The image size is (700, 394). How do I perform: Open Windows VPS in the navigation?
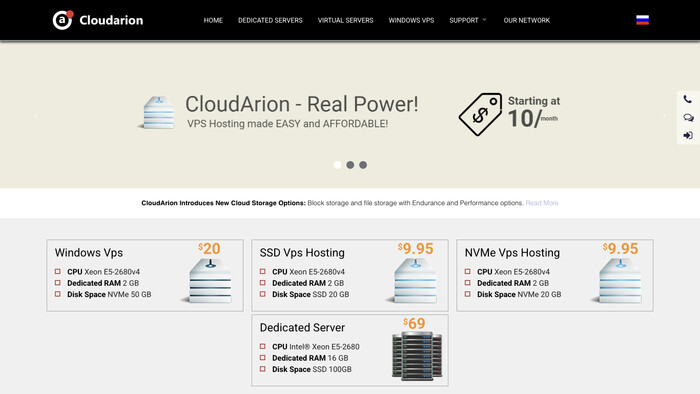[411, 20]
